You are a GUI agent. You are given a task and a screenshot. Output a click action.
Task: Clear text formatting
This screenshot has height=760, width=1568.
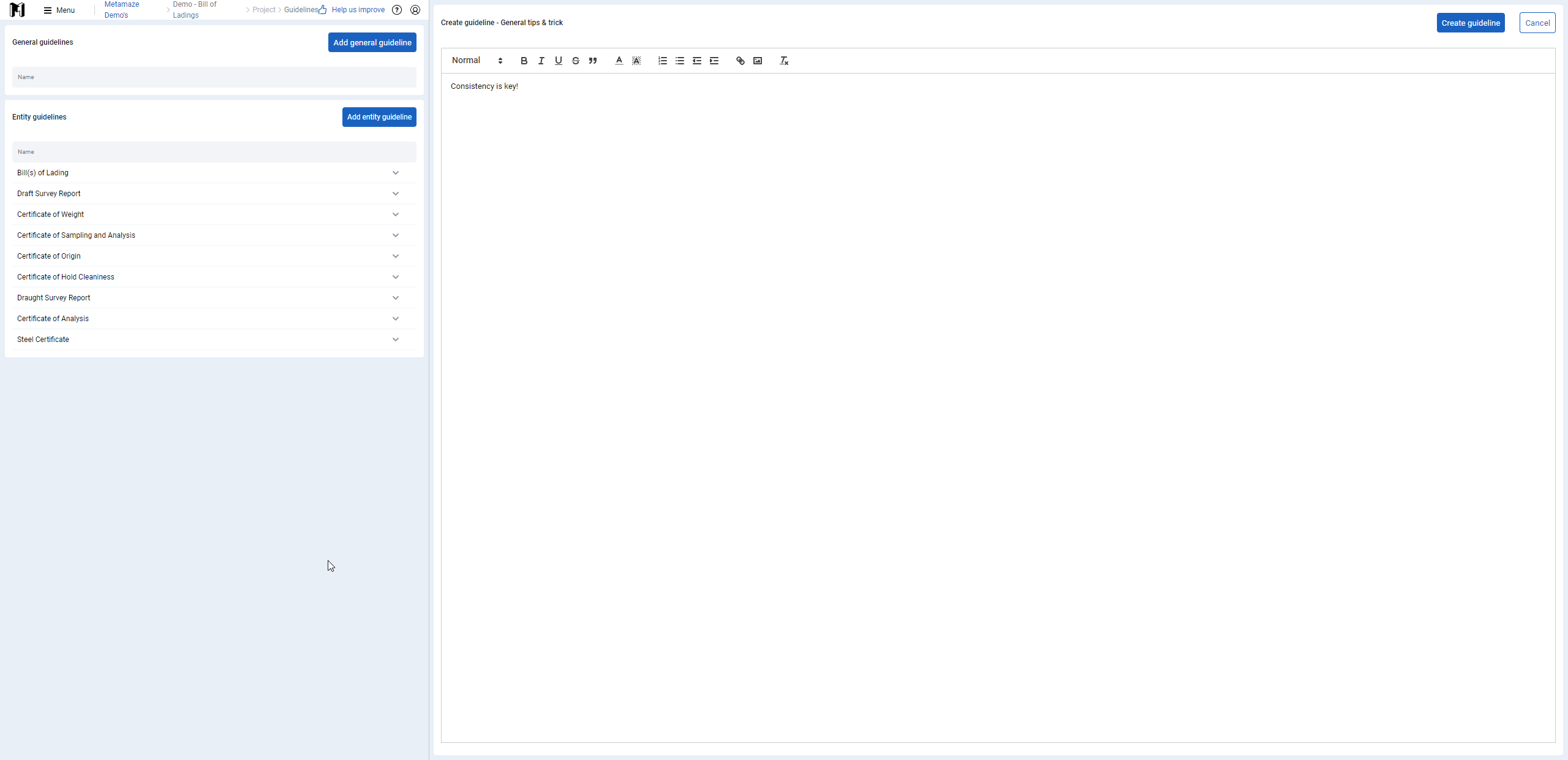pyautogui.click(x=784, y=61)
